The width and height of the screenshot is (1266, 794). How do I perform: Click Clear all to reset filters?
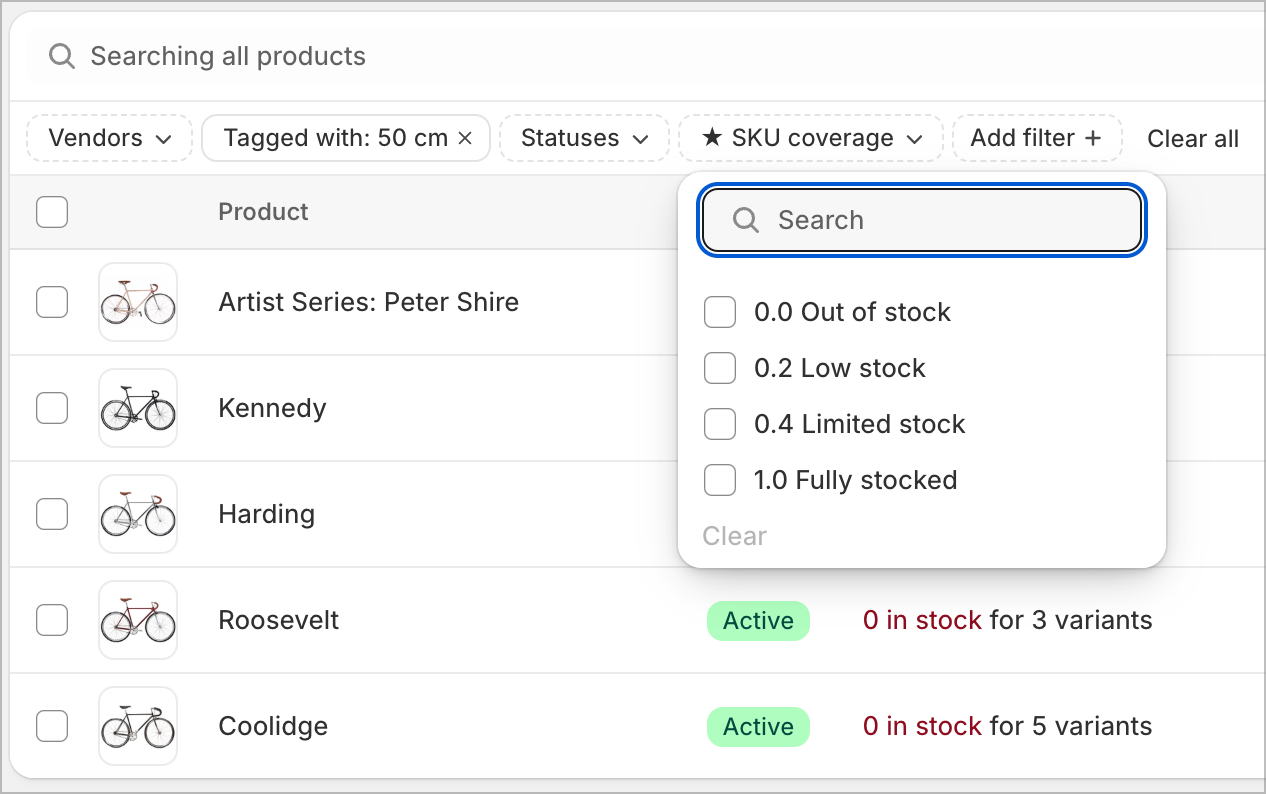[1192, 139]
